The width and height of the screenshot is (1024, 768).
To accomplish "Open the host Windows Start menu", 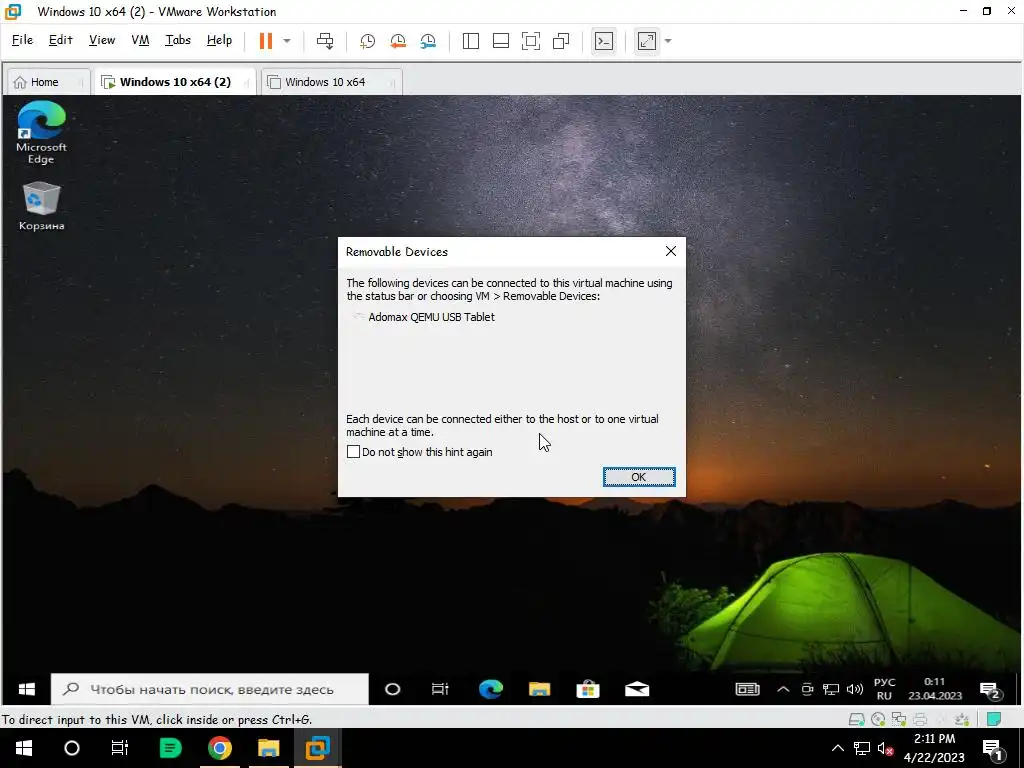I will pyautogui.click(x=24, y=748).
